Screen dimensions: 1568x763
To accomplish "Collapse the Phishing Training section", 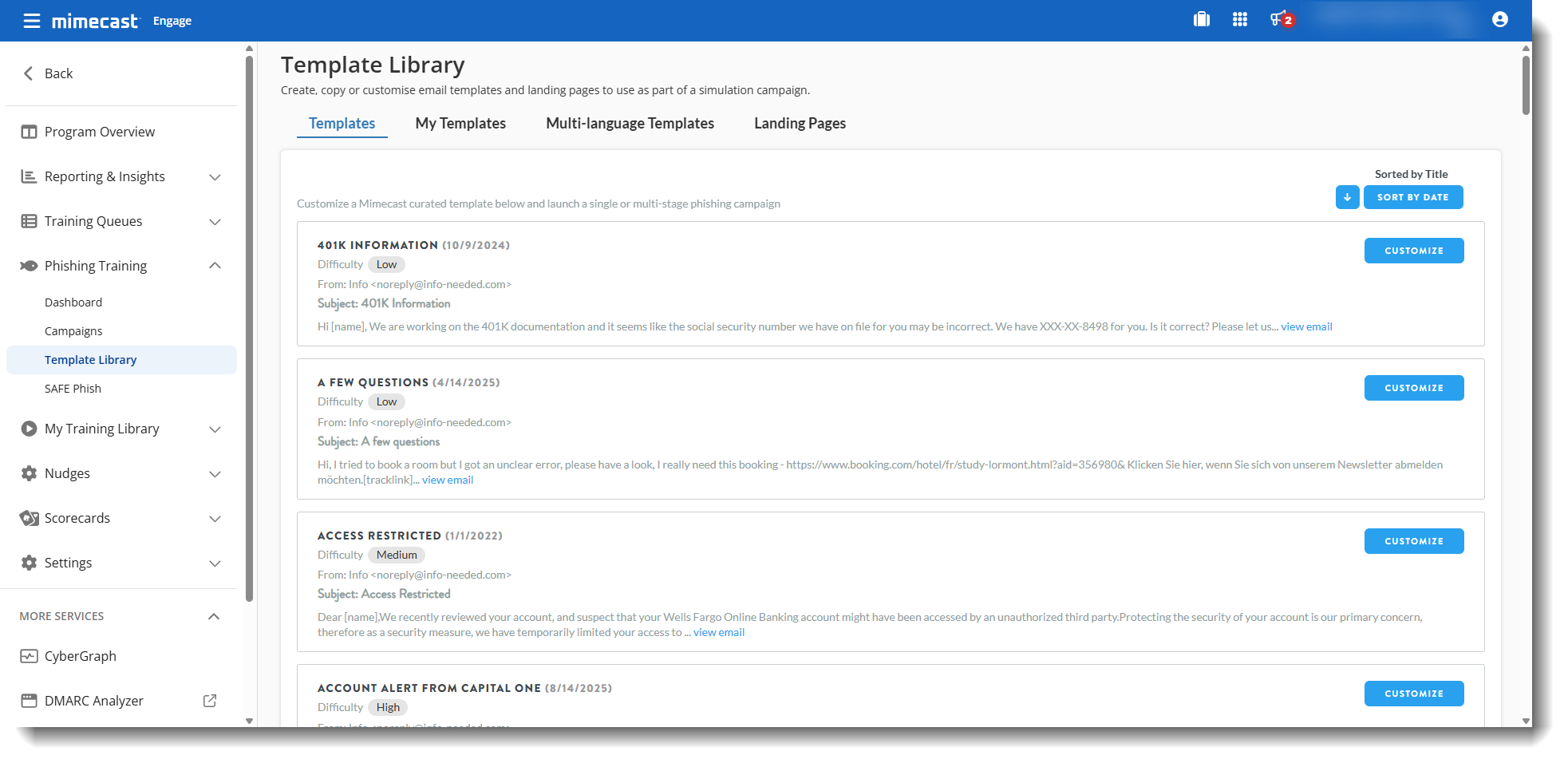I will (215, 266).
